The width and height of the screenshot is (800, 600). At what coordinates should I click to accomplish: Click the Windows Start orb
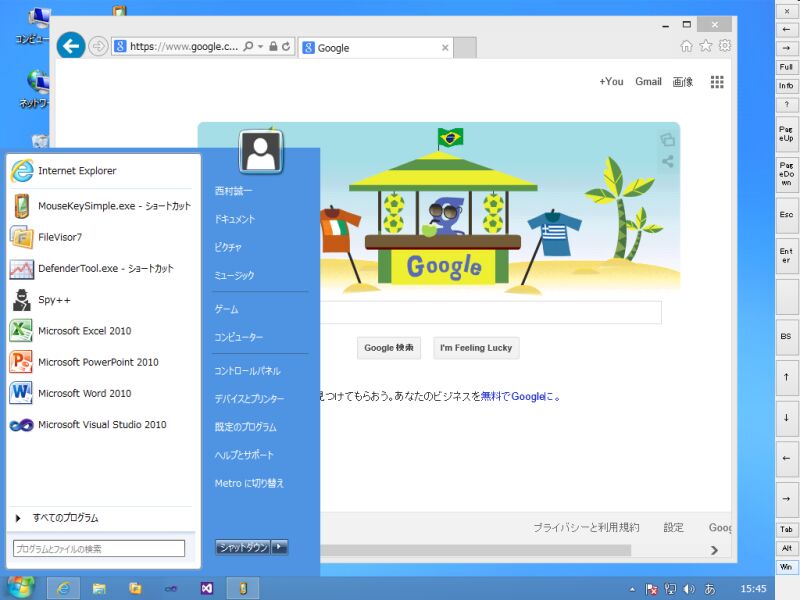[x=20, y=587]
